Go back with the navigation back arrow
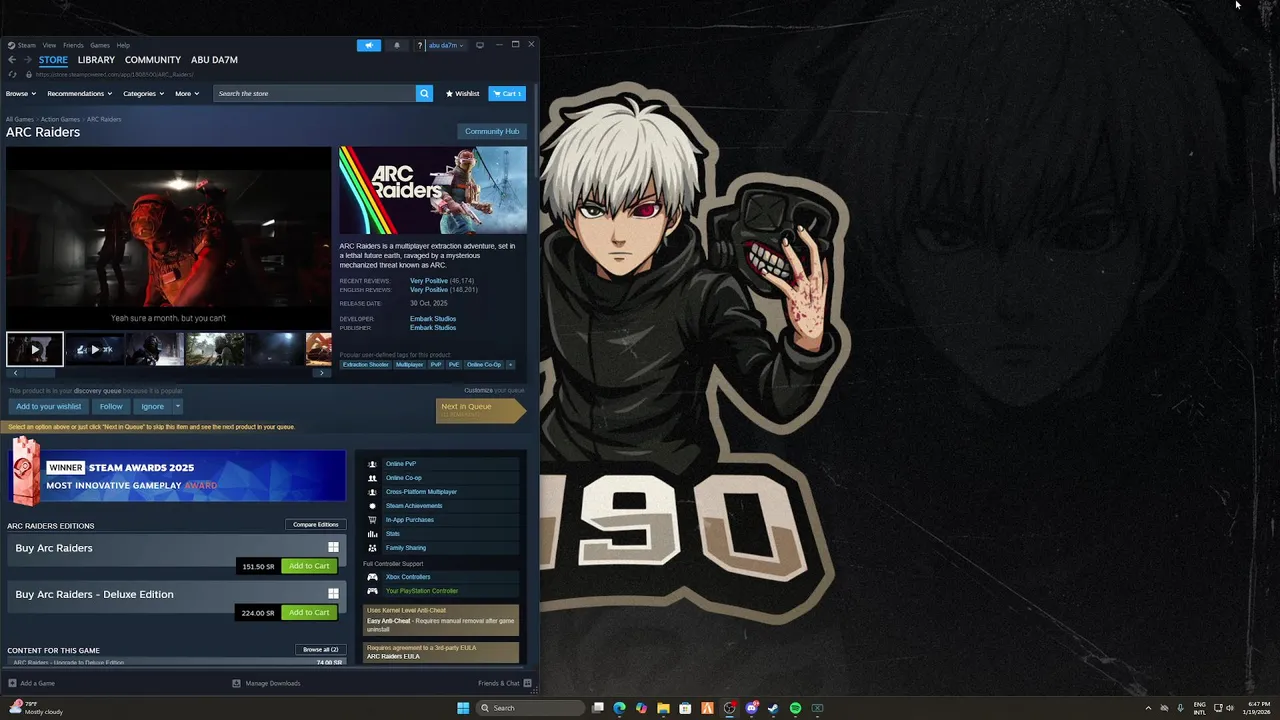This screenshot has height=720, width=1280. point(12,60)
